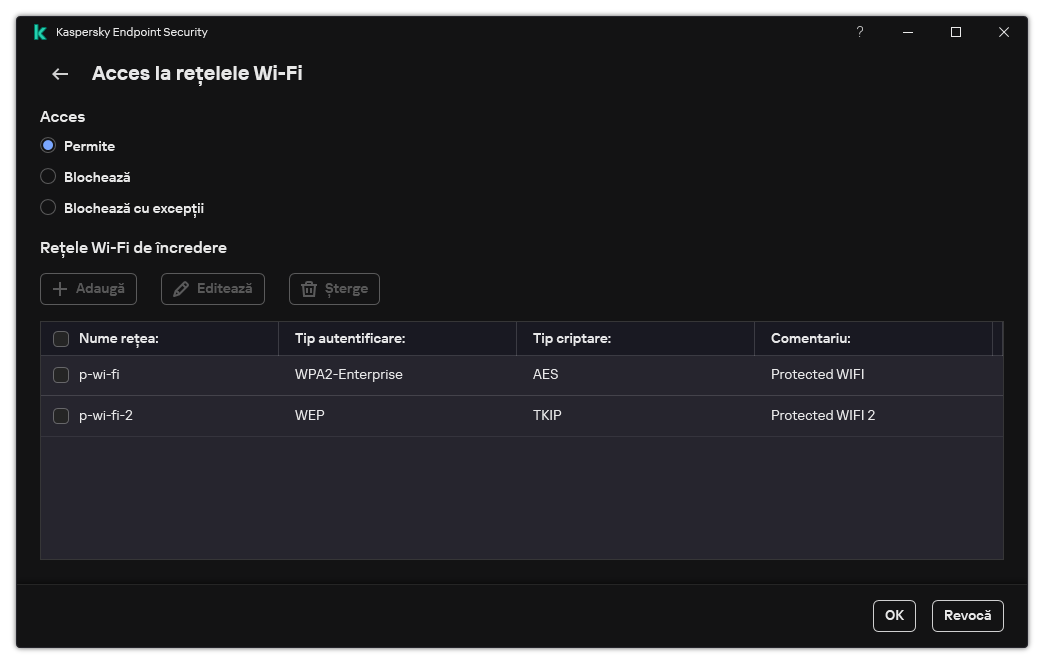Open help via the question mark icon

(x=859, y=32)
